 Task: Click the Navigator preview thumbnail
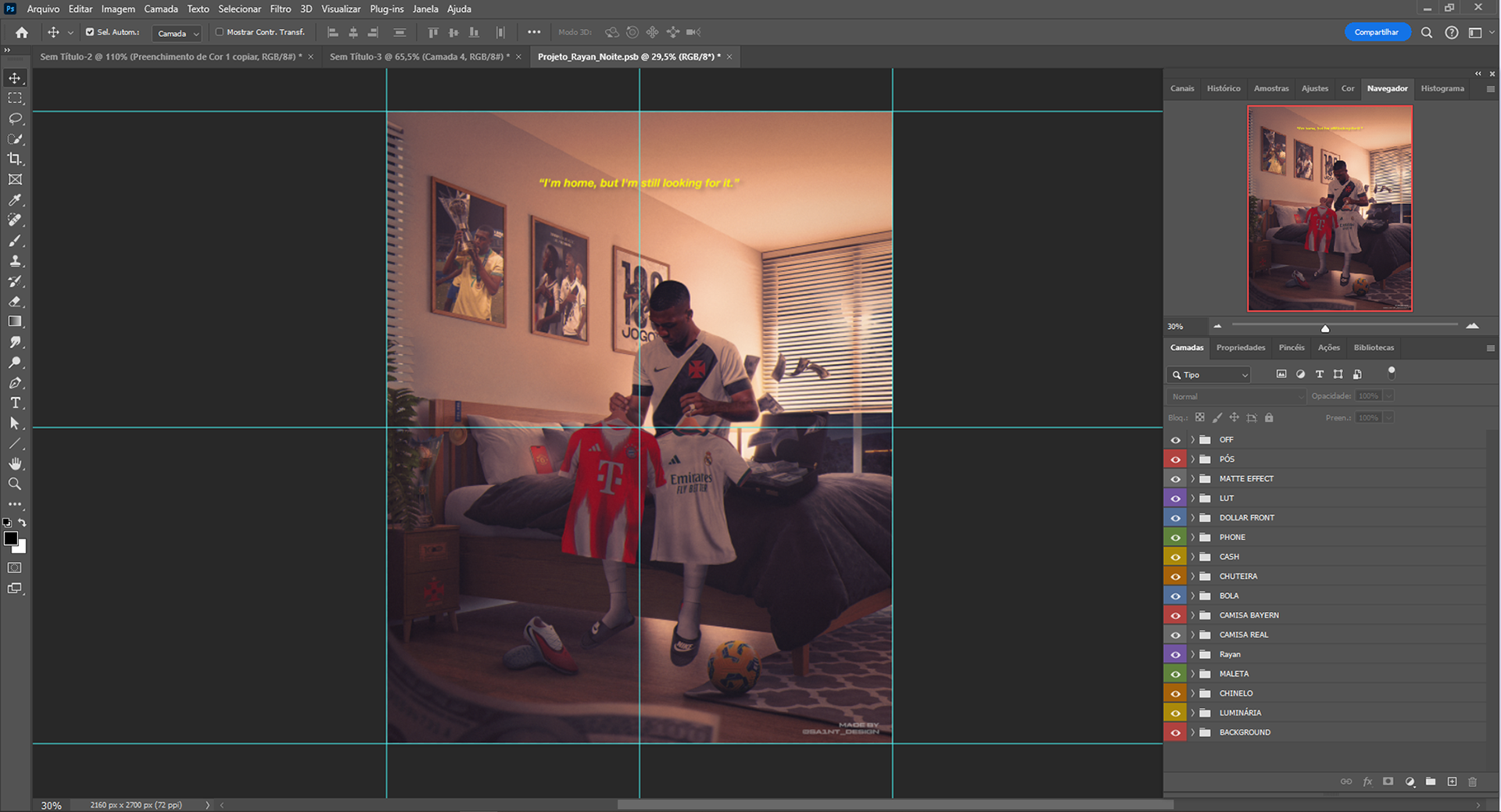(x=1330, y=208)
